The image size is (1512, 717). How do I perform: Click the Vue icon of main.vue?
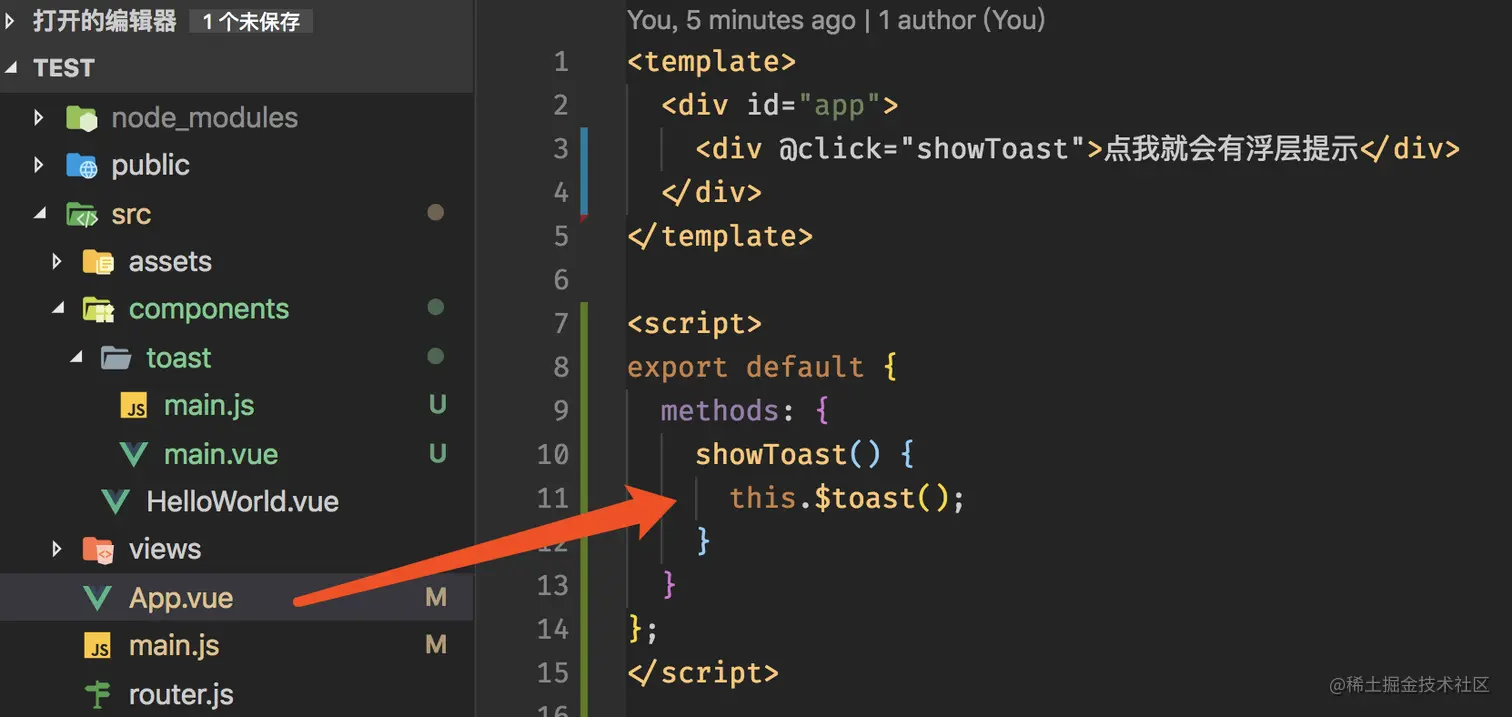tap(134, 454)
